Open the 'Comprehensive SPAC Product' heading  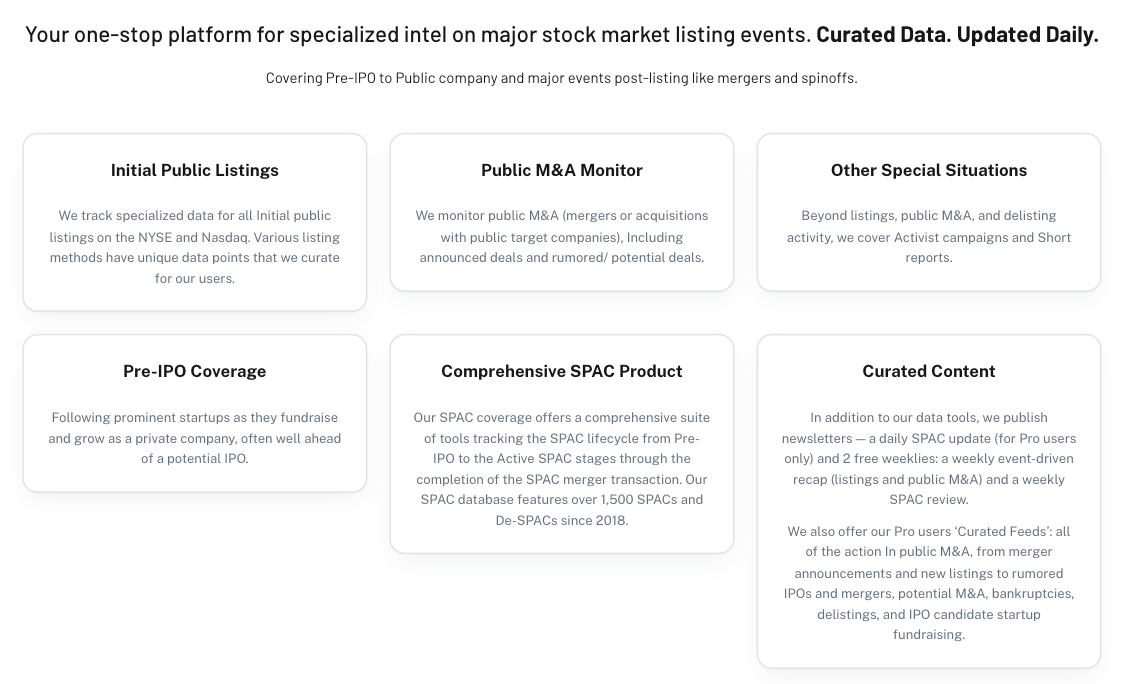(x=561, y=371)
